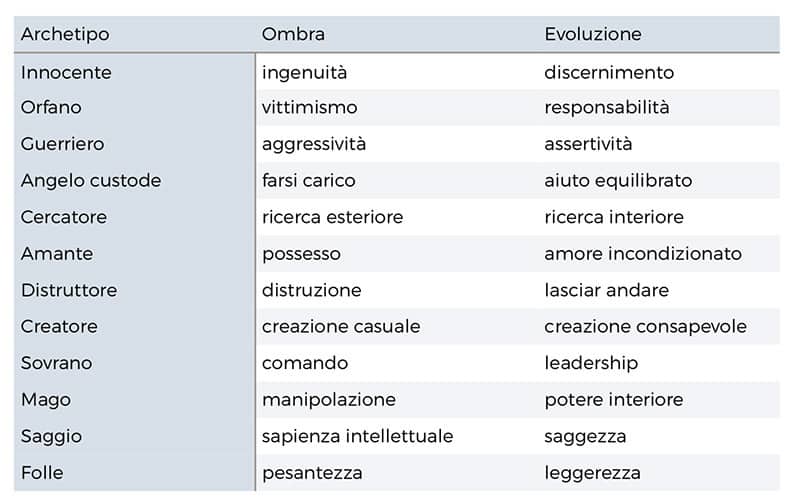This screenshot has height=498, width=800.
Task: Click the 'leggerezza' evolution cell
Action: click(x=592, y=473)
